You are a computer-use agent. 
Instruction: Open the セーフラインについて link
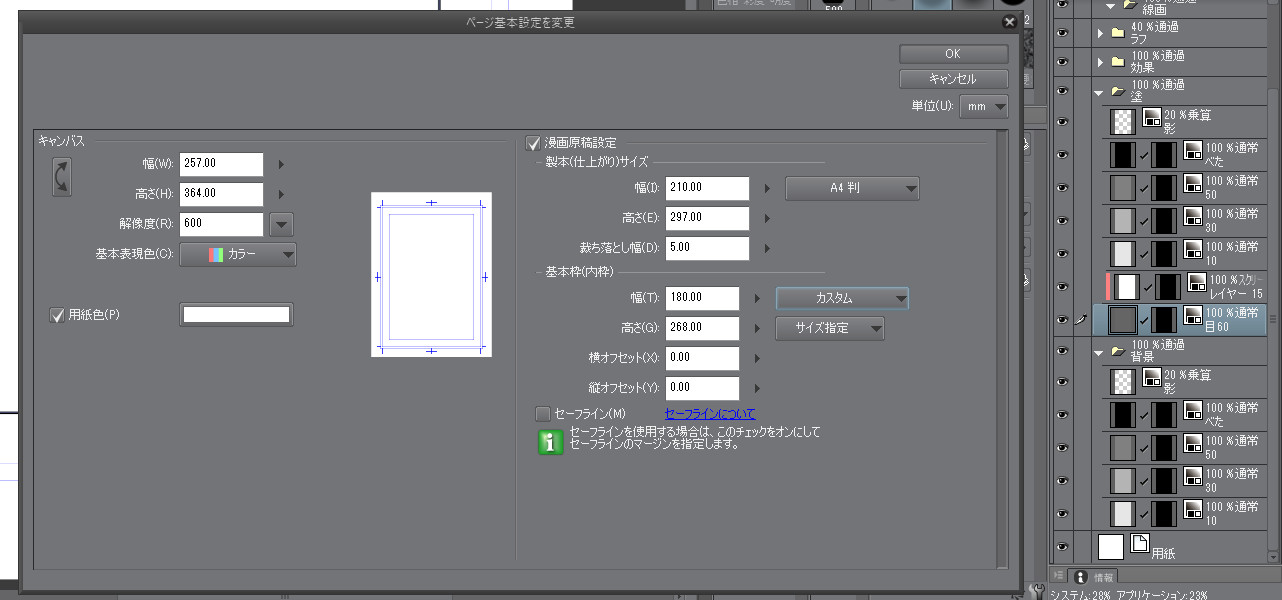tap(710, 413)
